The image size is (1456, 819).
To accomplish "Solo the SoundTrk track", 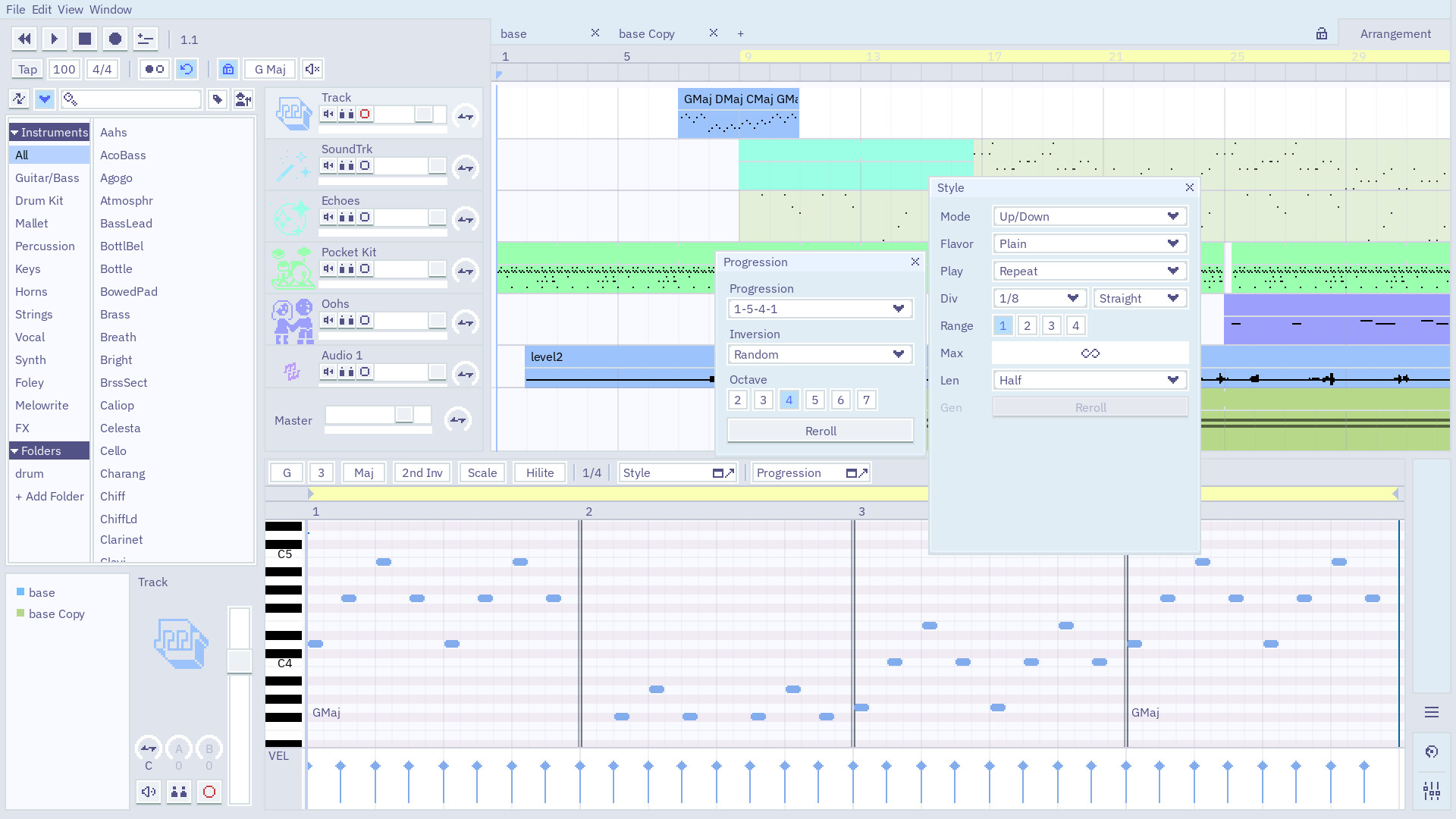I will [x=347, y=165].
